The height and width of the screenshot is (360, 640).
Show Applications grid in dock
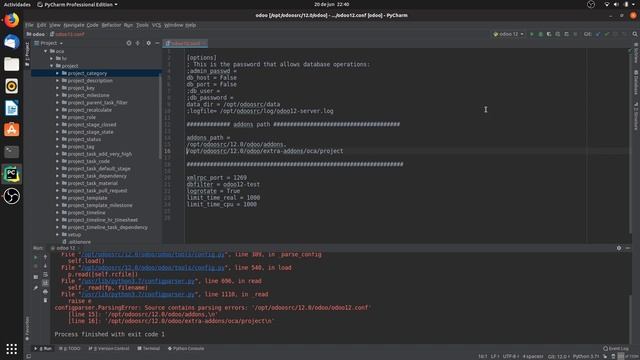(11, 349)
